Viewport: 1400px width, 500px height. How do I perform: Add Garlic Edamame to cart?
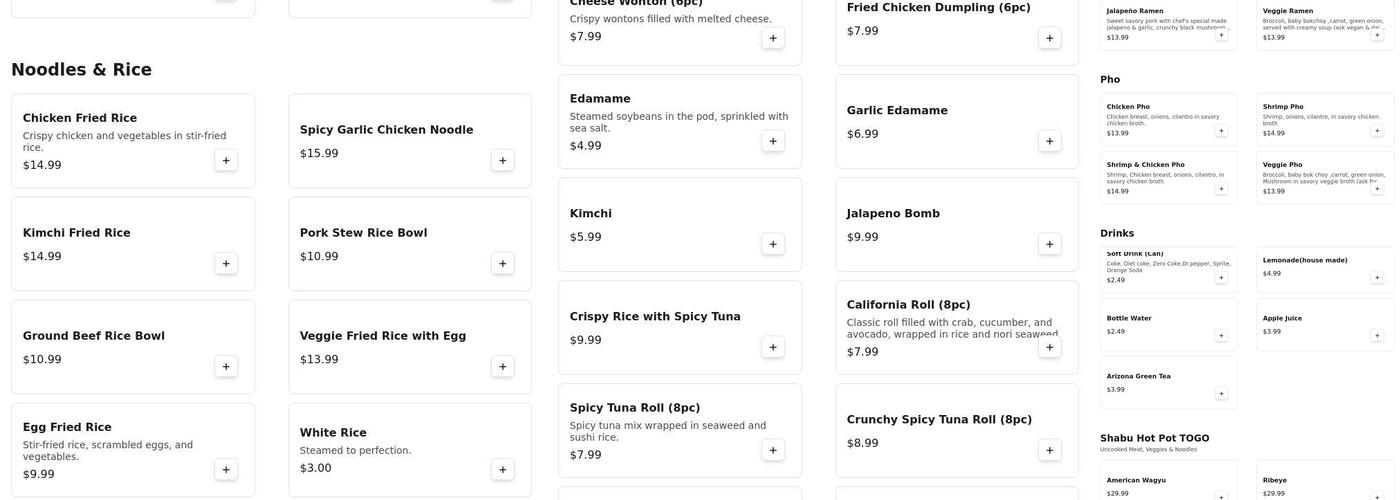(x=1050, y=141)
